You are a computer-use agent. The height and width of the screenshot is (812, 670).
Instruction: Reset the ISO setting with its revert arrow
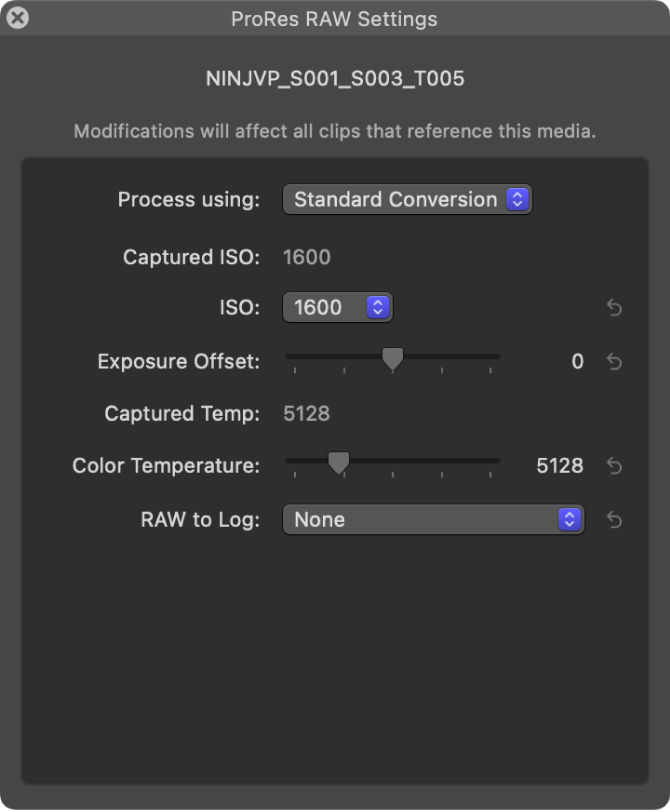coord(615,308)
